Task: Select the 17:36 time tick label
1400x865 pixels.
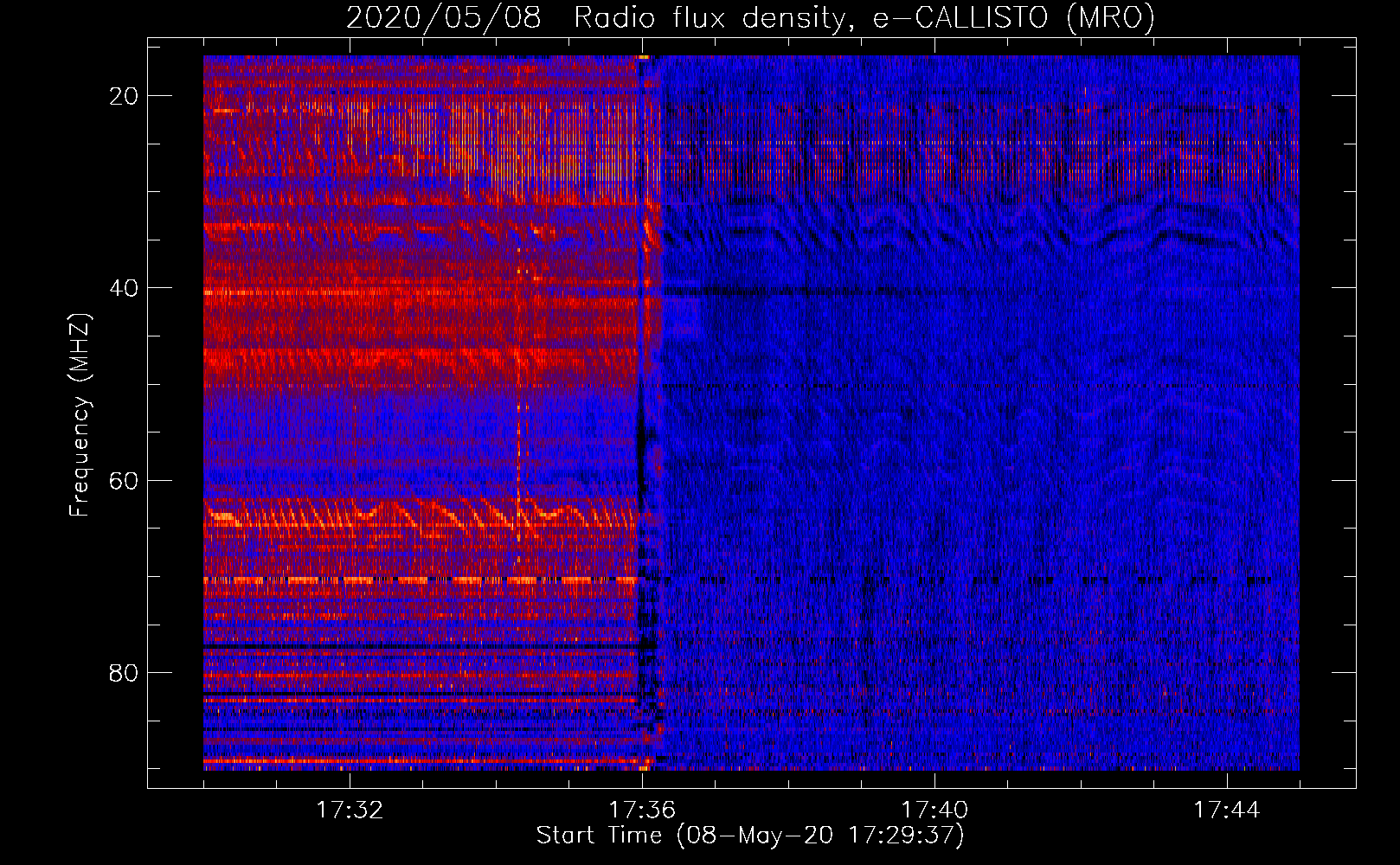Action: (x=642, y=811)
